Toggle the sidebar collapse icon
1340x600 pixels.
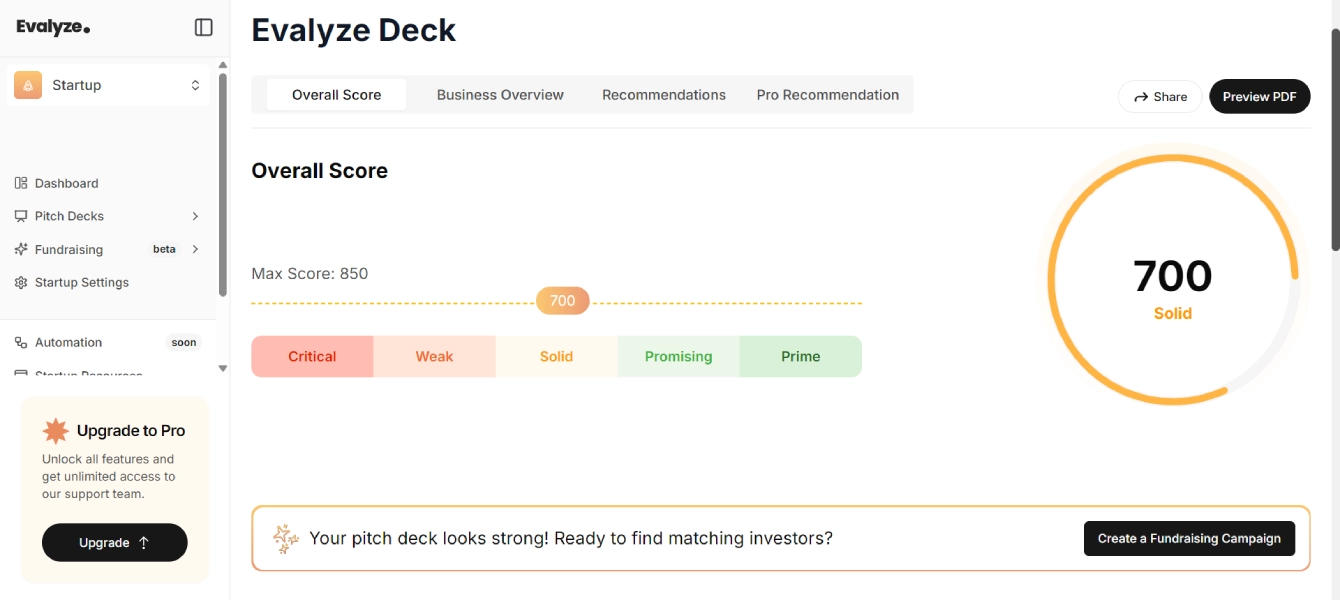[203, 27]
